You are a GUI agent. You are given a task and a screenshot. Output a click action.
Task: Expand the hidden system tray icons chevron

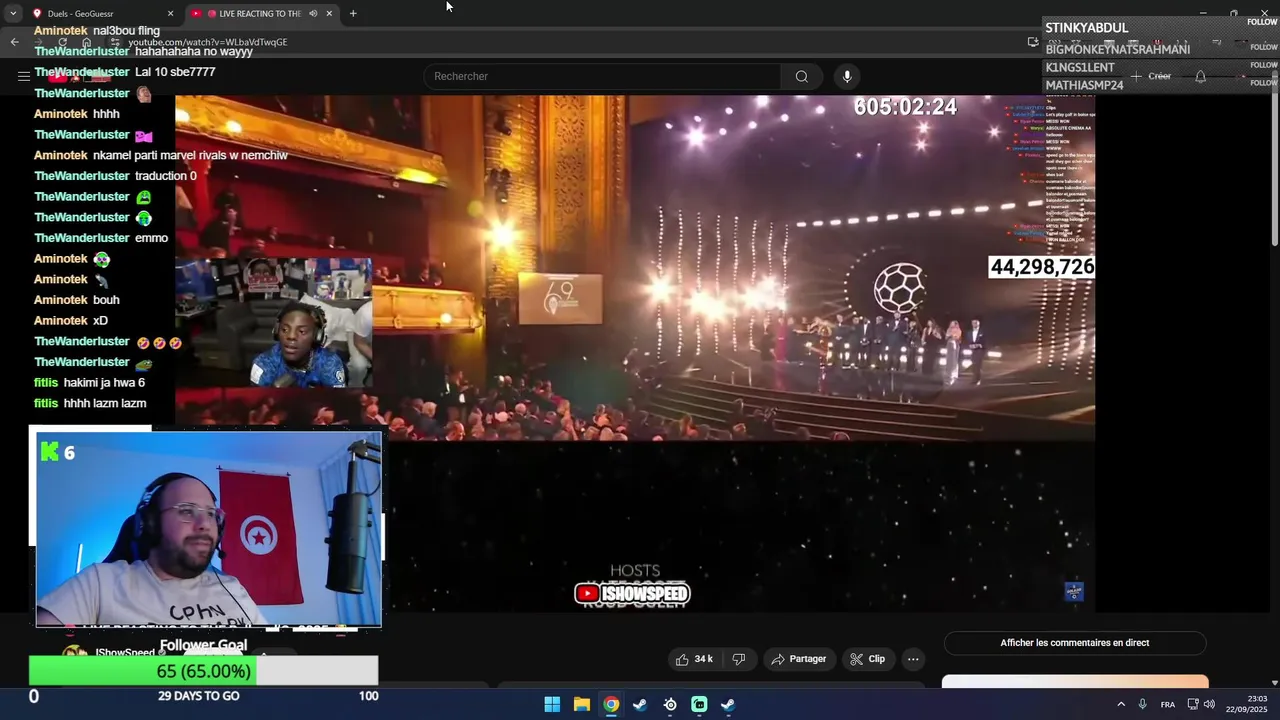[1121, 704]
